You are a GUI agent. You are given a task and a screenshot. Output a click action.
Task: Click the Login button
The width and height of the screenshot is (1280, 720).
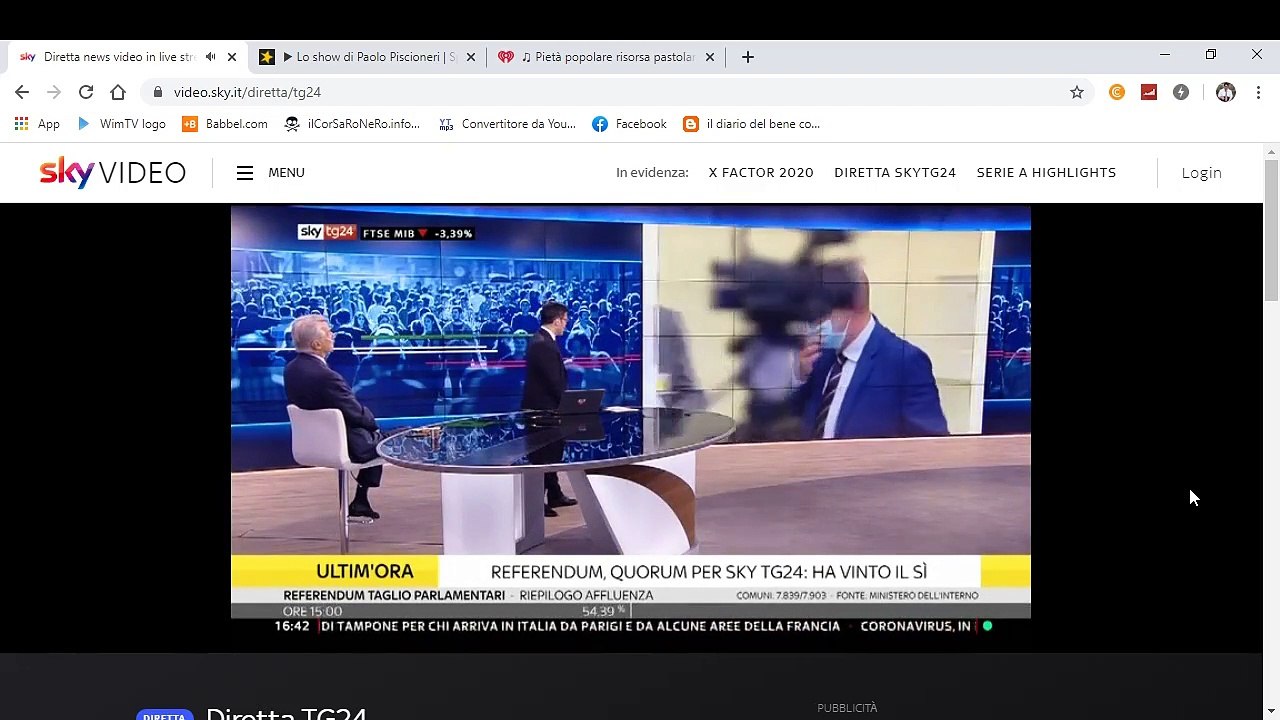tap(1201, 173)
